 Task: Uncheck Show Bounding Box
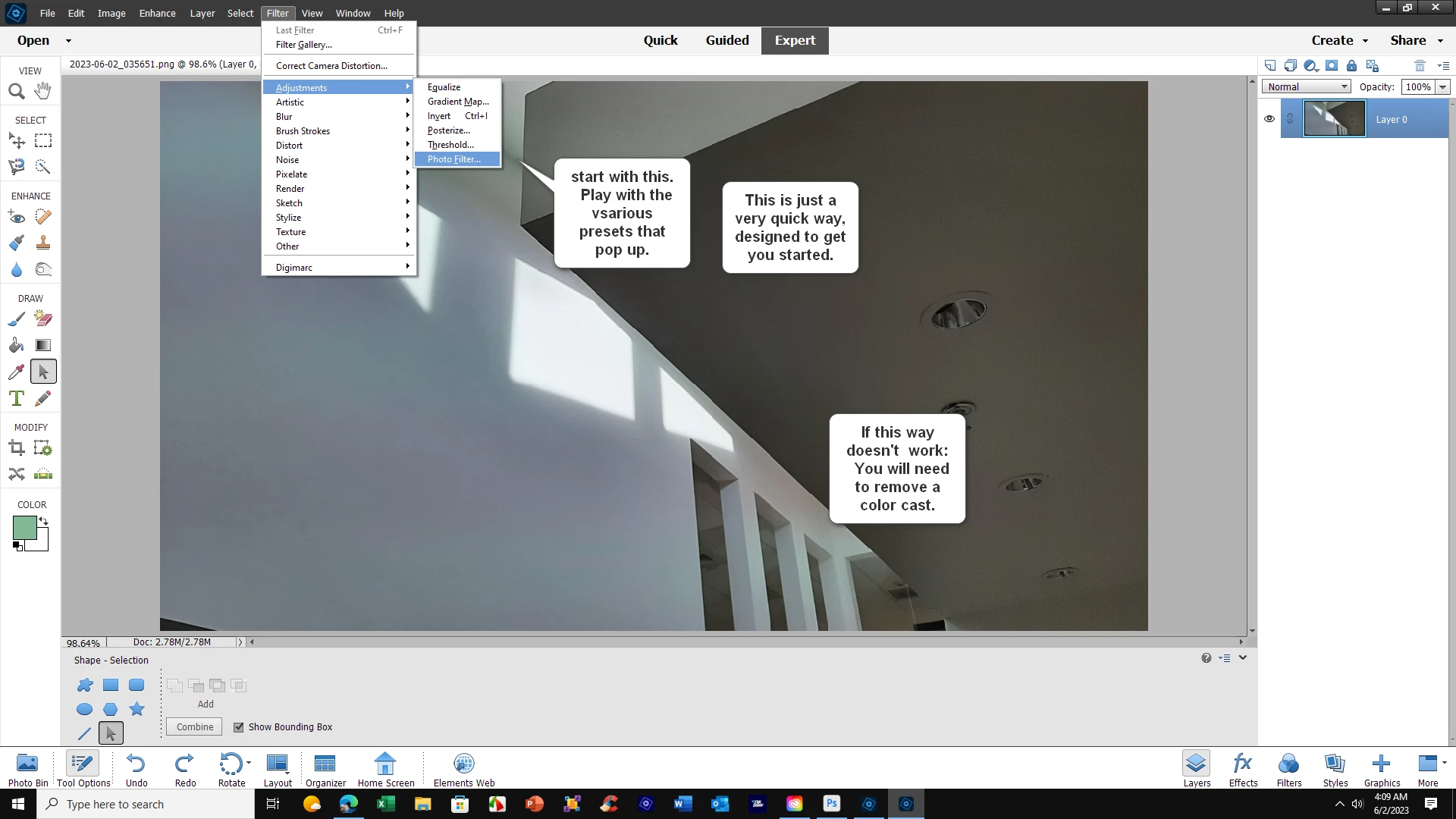pos(239,727)
